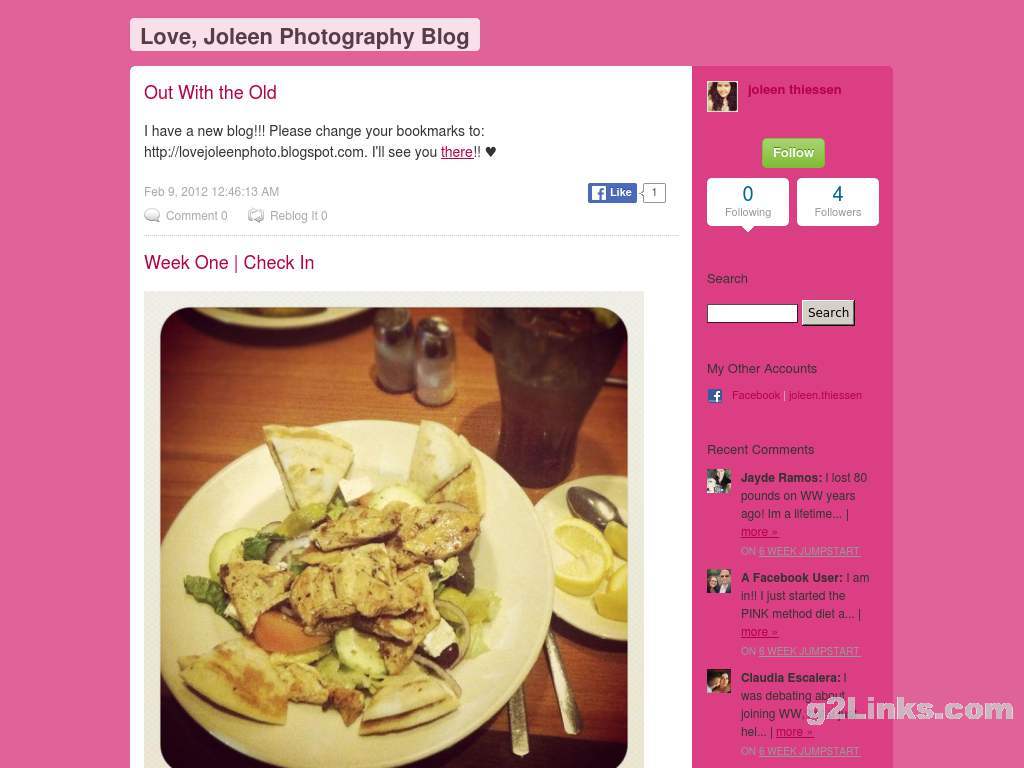This screenshot has width=1024, height=768.
Task: Expand Jayde Ramos's comment with "more »"
Action: 759,532
